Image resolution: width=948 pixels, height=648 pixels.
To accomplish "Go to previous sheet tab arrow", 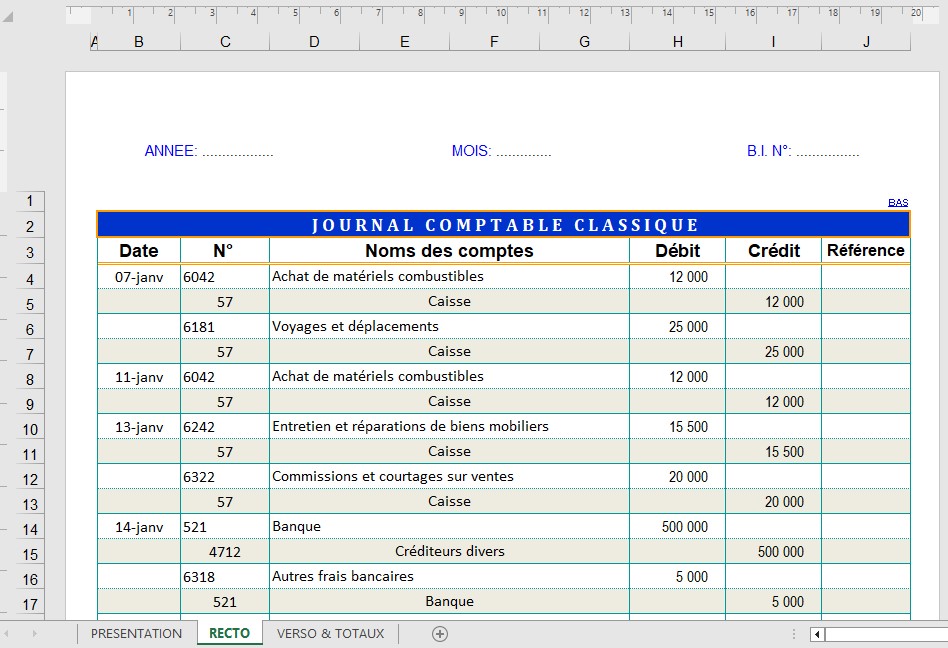I will (7, 633).
